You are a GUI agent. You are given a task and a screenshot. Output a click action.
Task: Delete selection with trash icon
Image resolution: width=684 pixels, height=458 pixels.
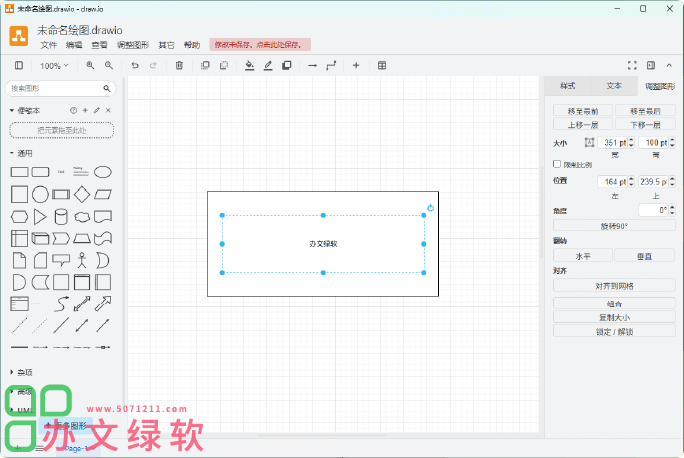[179, 65]
